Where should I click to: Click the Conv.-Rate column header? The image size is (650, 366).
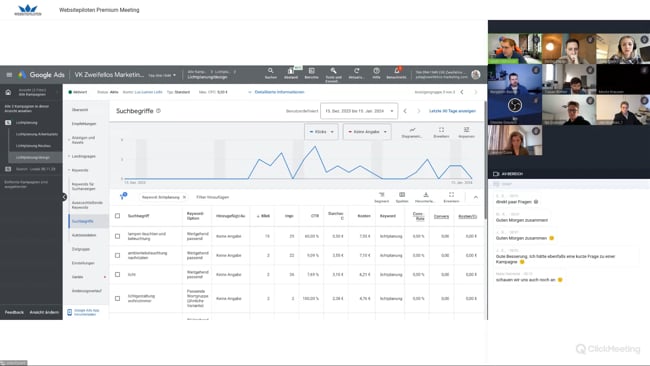point(419,216)
